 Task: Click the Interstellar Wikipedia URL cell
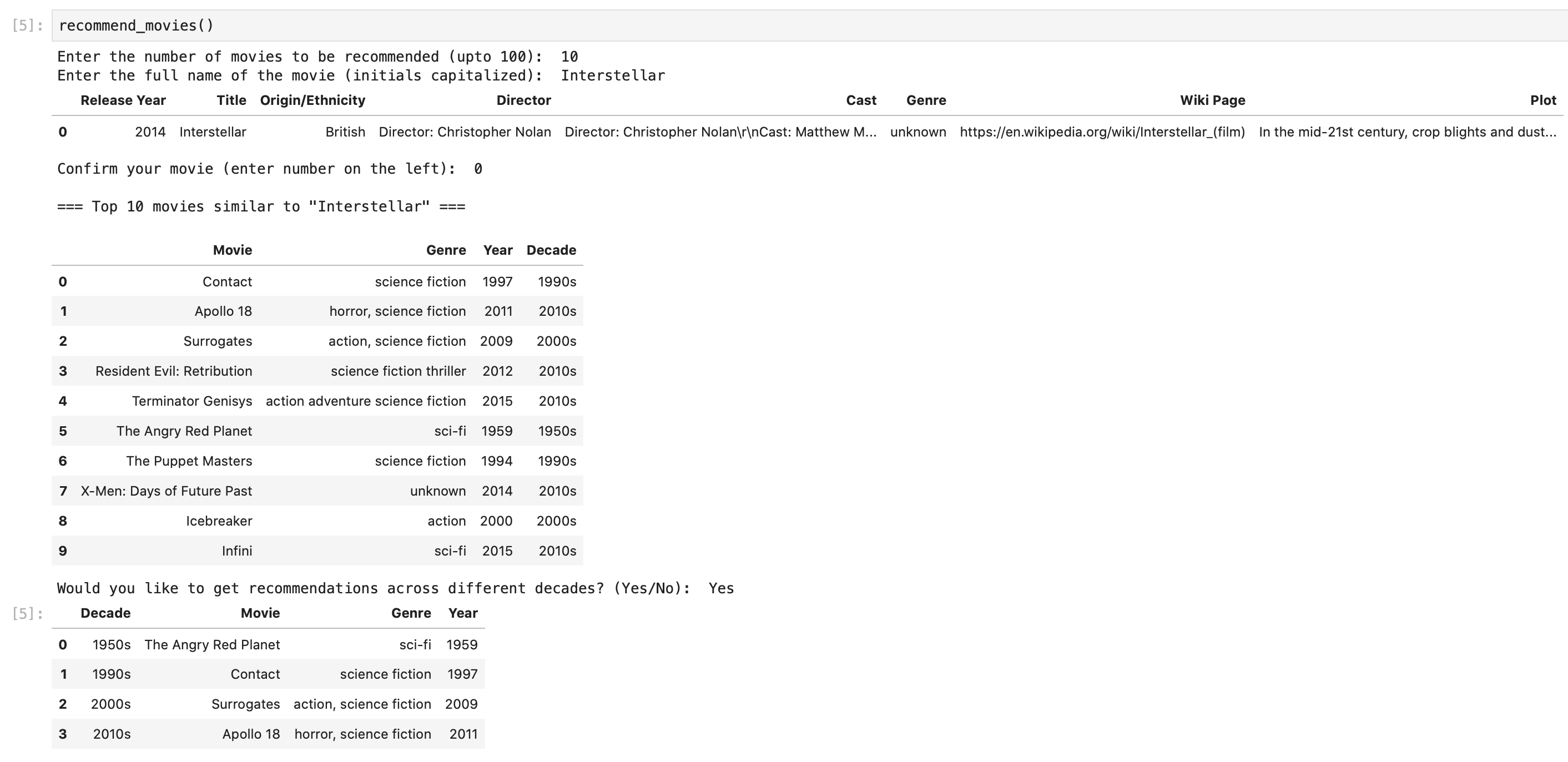[x=1102, y=132]
